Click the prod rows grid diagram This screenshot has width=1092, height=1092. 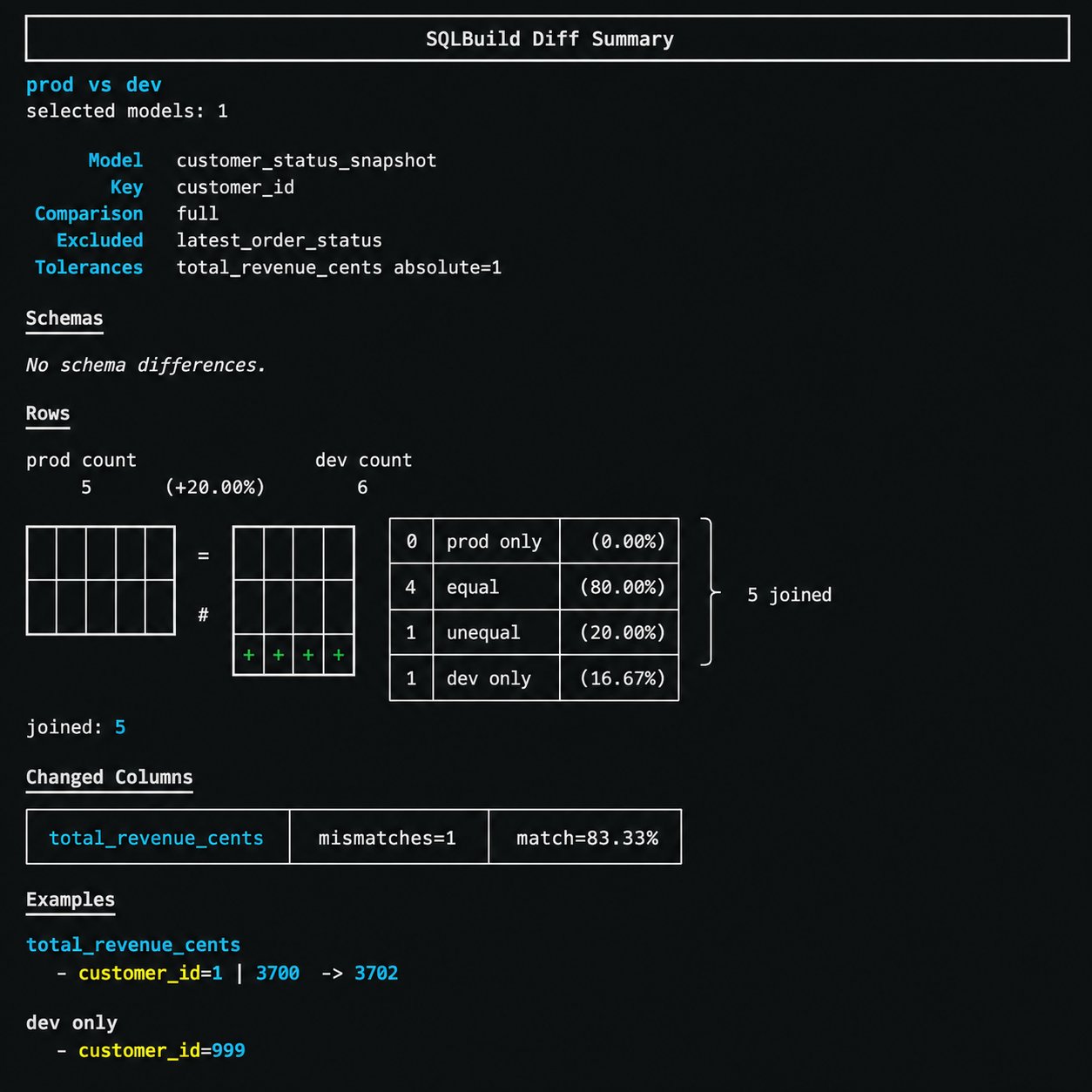click(101, 581)
